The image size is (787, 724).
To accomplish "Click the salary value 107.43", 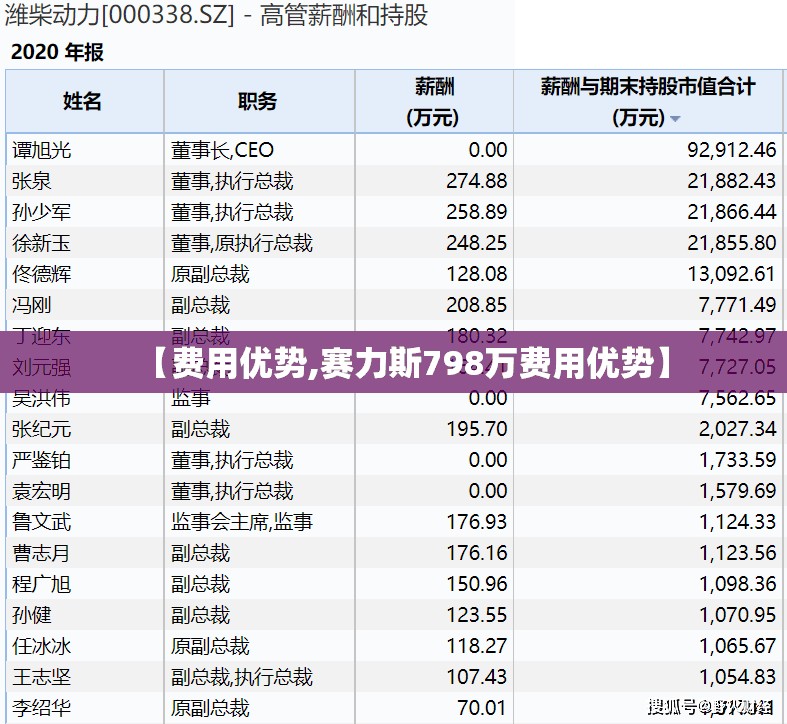I will (x=477, y=677).
